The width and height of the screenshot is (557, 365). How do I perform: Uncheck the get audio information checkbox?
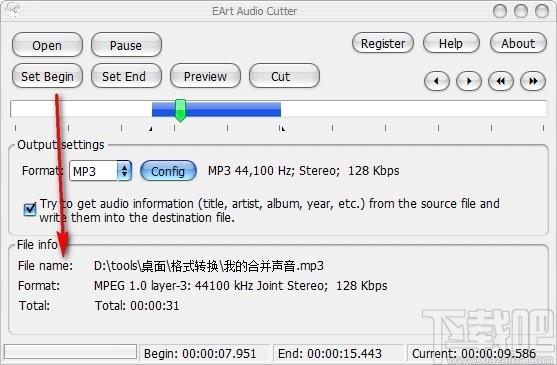pyautogui.click(x=30, y=209)
